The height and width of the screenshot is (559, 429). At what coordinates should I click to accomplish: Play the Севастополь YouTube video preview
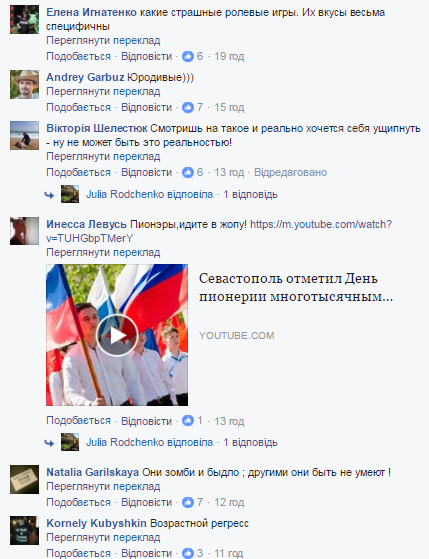coord(117,335)
